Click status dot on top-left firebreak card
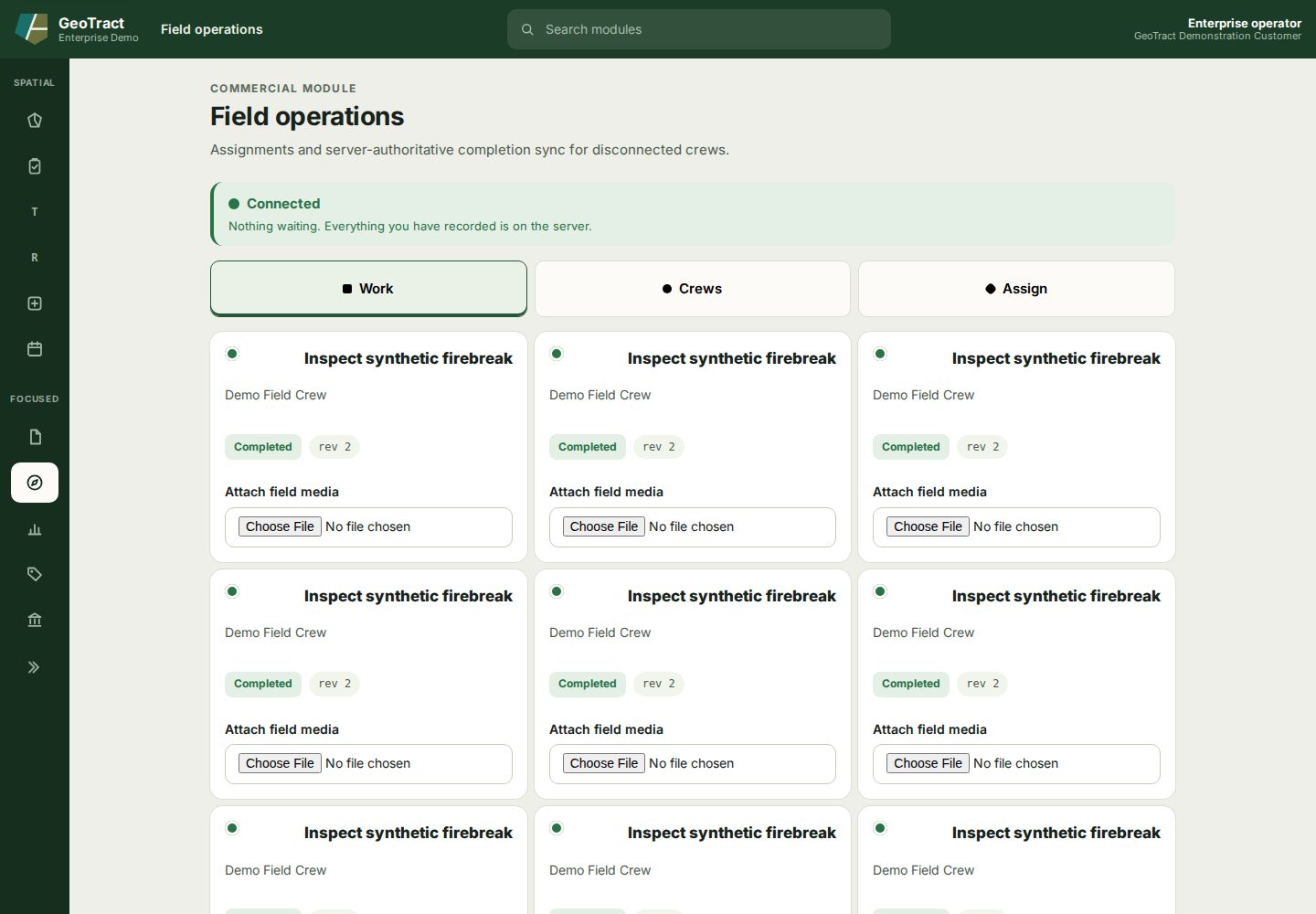The width and height of the screenshot is (1316, 914). tap(232, 354)
